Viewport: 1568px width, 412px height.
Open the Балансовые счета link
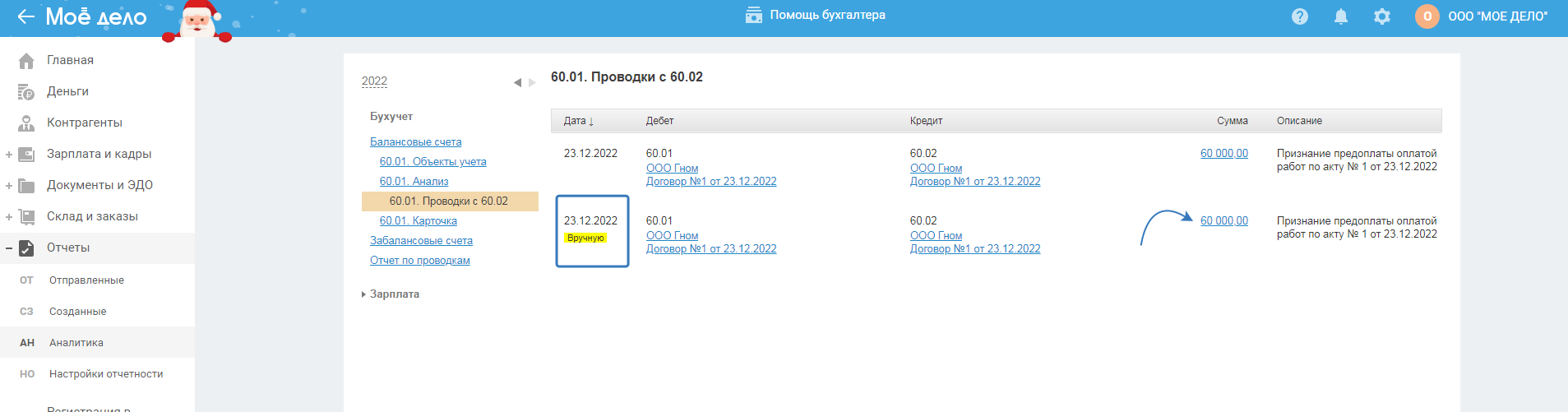(x=415, y=142)
